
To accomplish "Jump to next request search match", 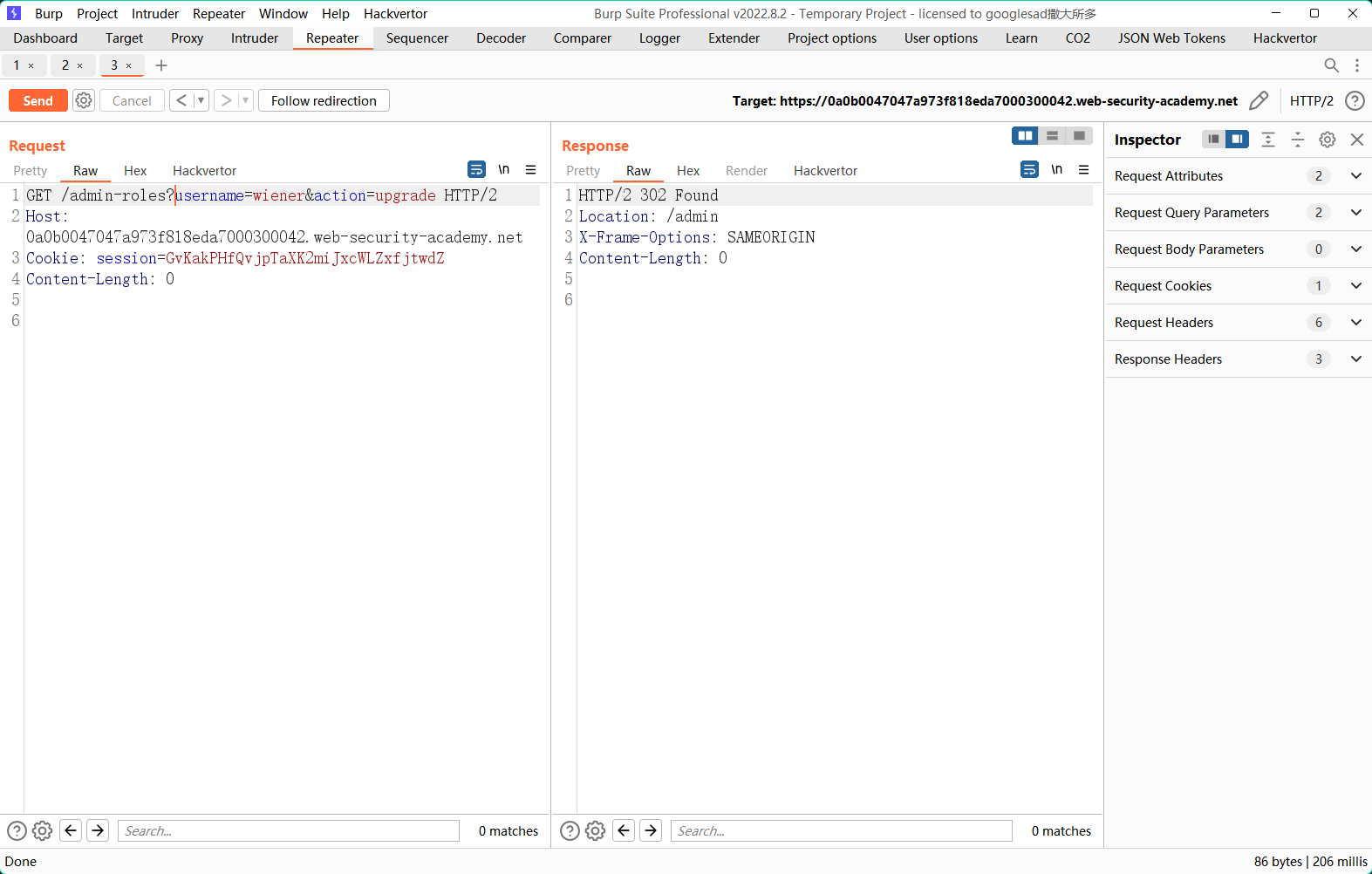I will point(99,830).
